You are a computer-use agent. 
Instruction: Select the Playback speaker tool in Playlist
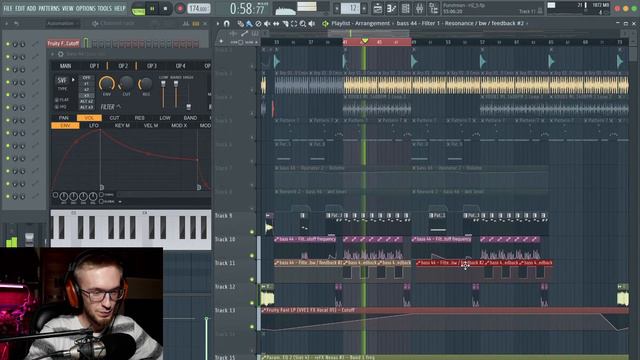point(312,24)
